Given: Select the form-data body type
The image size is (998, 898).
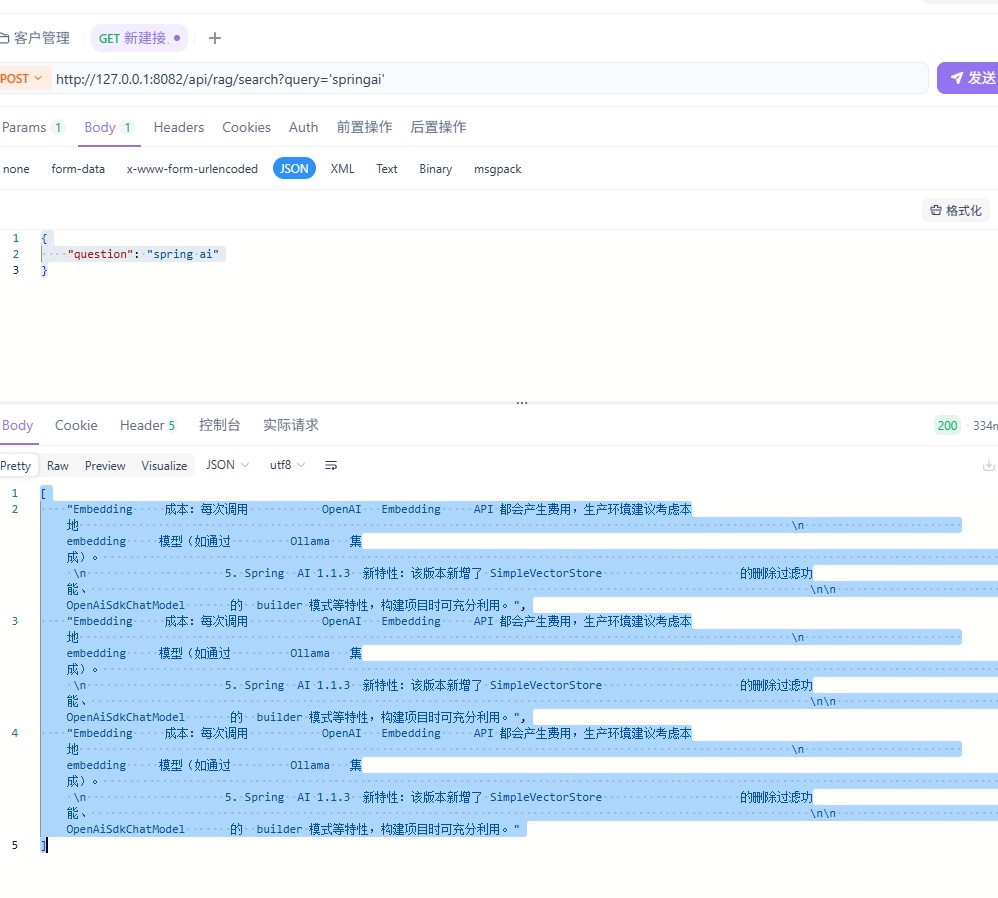Looking at the screenshot, I should tap(78, 169).
